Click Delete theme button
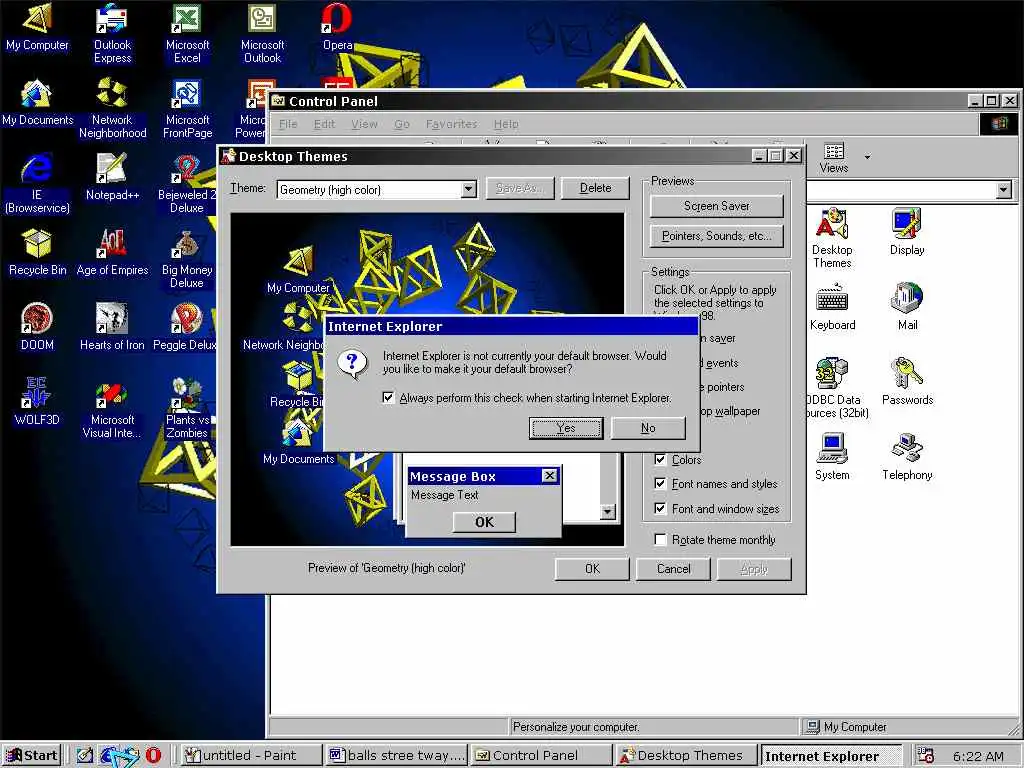 [595, 188]
